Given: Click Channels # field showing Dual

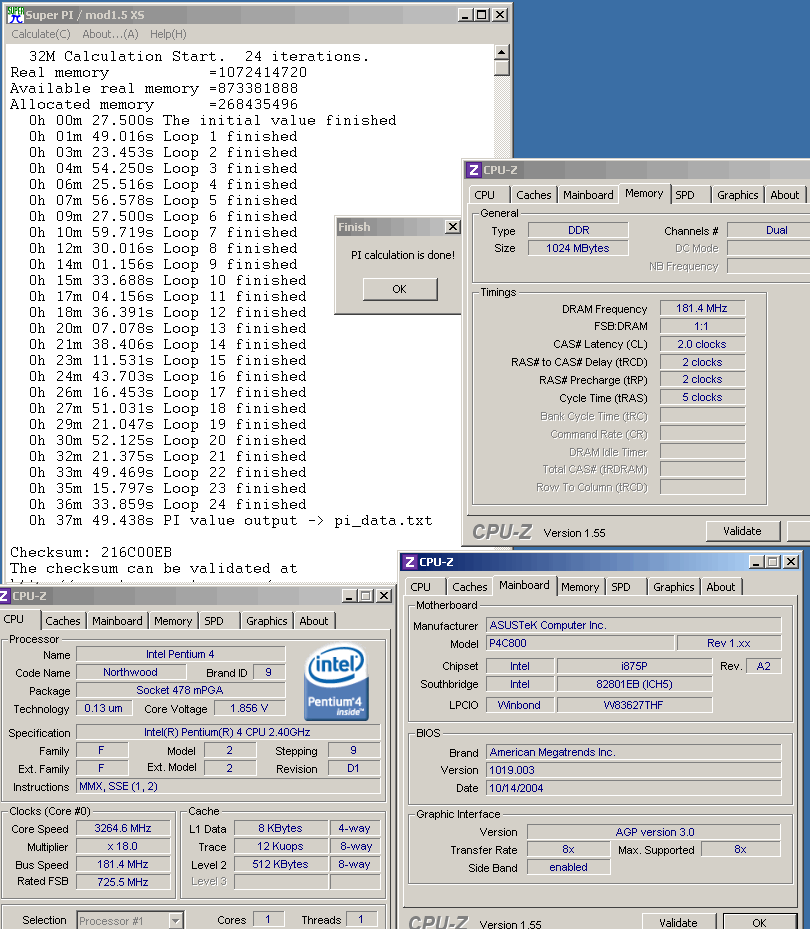Looking at the screenshot, I should pyautogui.click(x=769, y=230).
